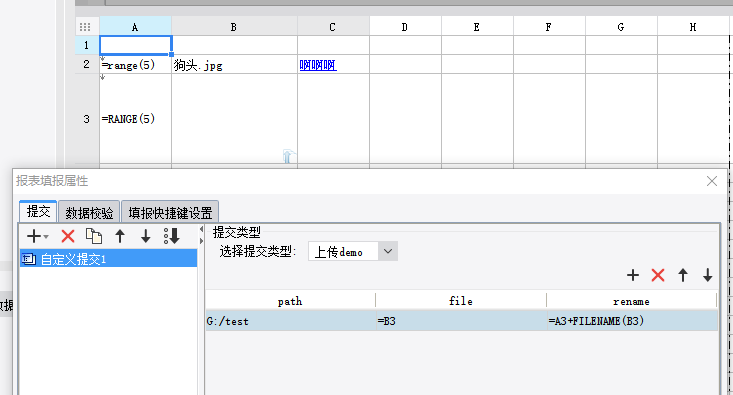Move the submission item up
This screenshot has width=733, height=395.
pos(120,236)
